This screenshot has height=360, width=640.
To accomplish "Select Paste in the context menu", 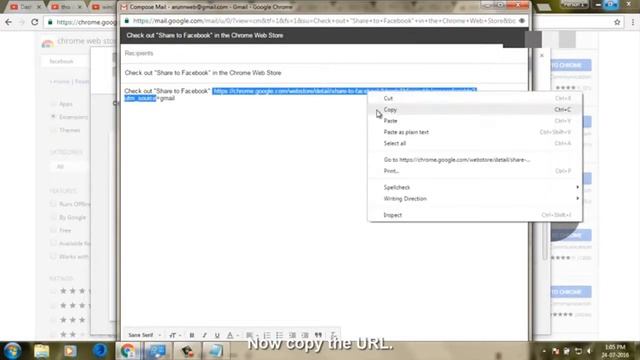I will (475, 121).
